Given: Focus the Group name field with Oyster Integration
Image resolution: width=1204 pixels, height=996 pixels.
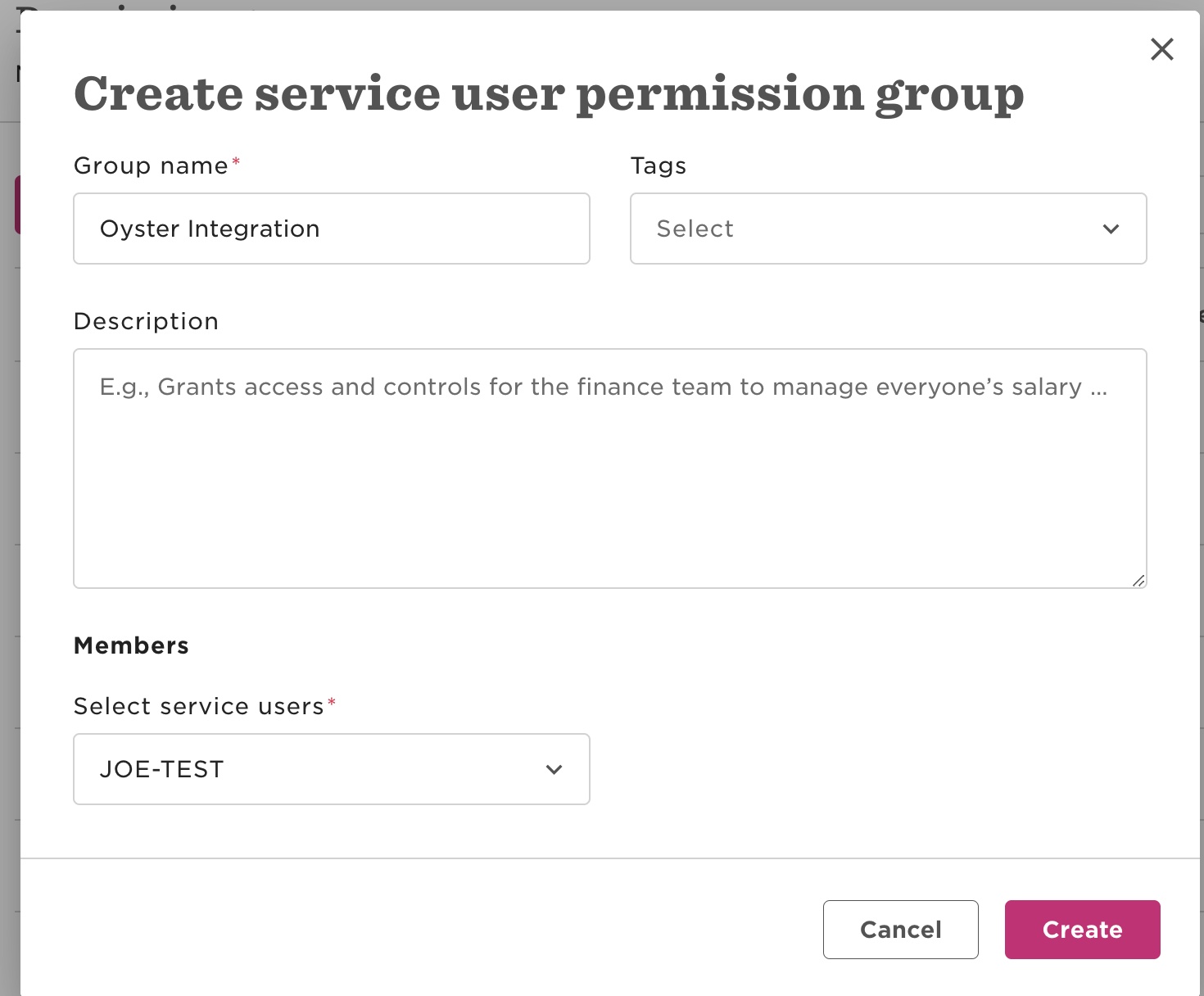Looking at the screenshot, I should click(331, 229).
